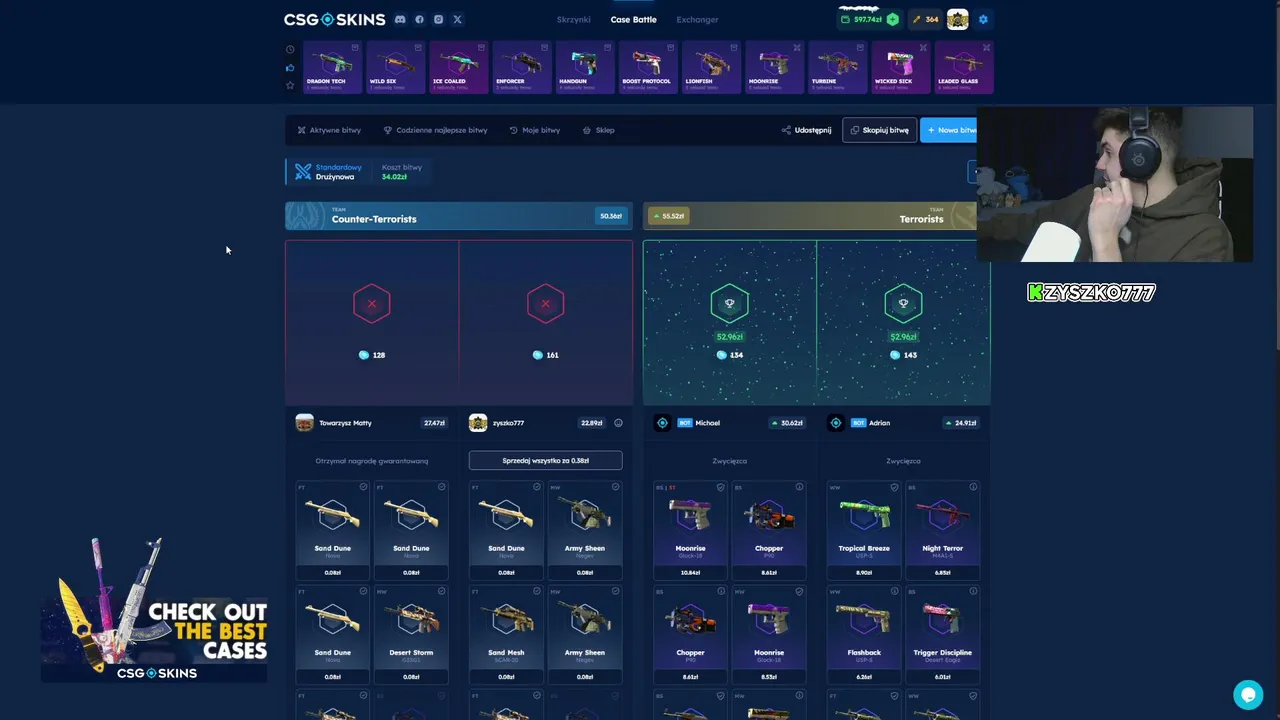The image size is (1280, 720).
Task: Click checkmark icon on Sand Mesh card
Action: (x=536, y=591)
